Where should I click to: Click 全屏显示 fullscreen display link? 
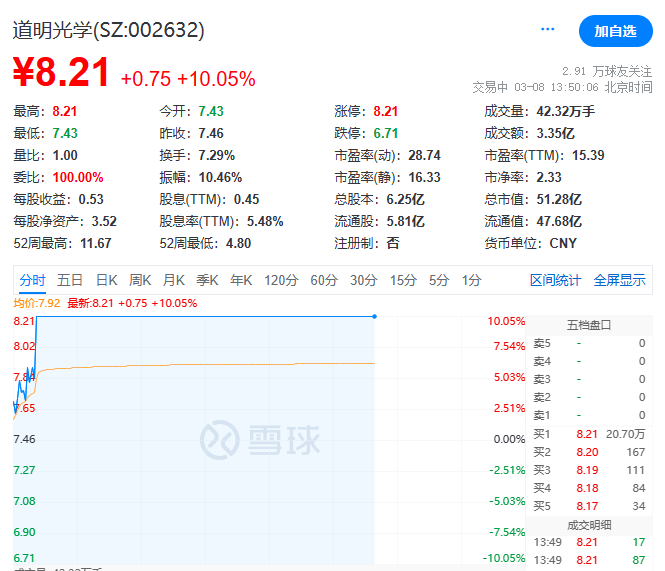[x=619, y=280]
